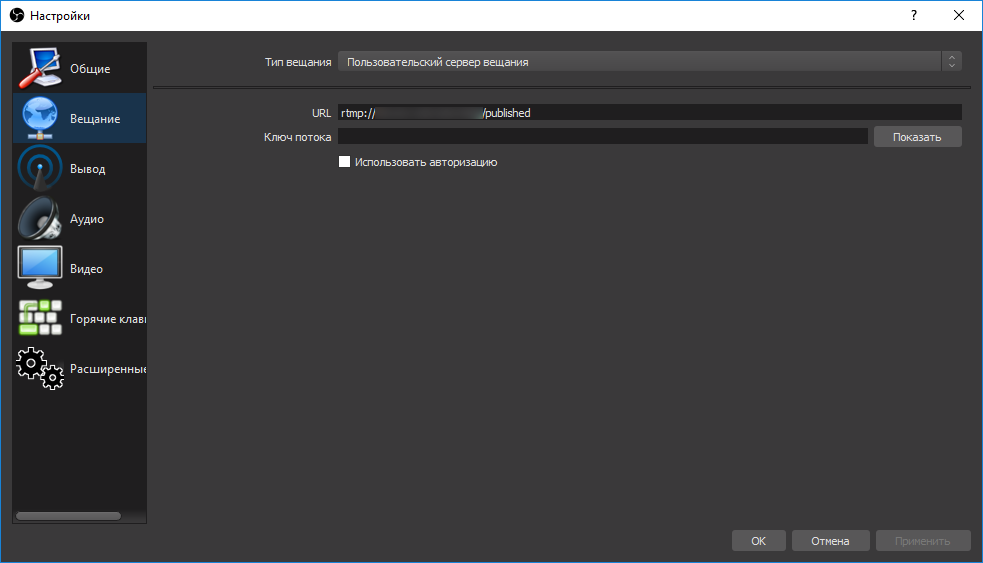Viewport: 983px width, 563px height.
Task: Open the Video monitor icon
Action: tap(40, 269)
